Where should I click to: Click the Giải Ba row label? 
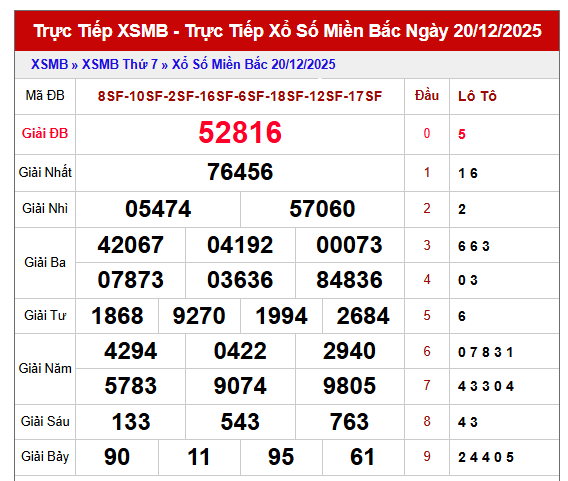point(45,263)
